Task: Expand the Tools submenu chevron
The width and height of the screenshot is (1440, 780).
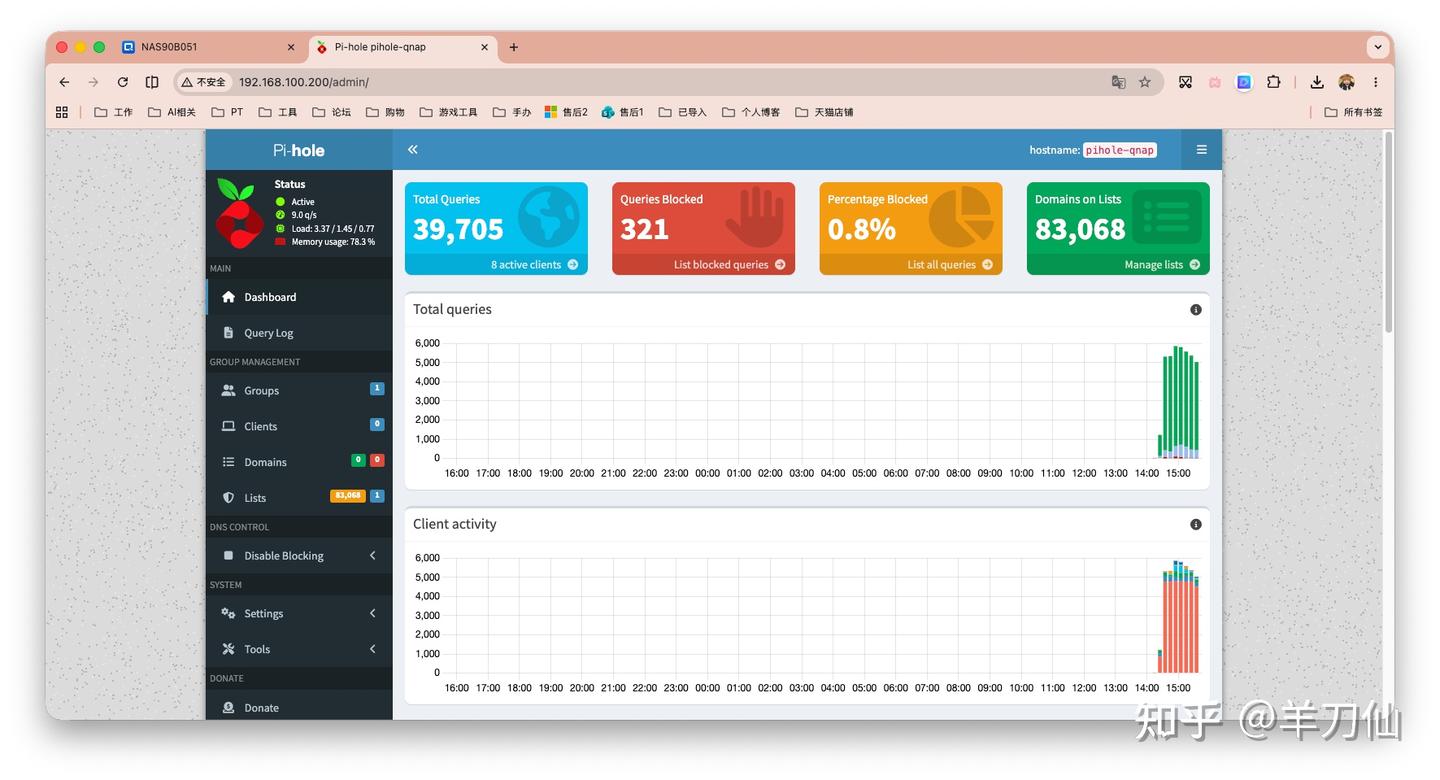Action: click(x=373, y=649)
